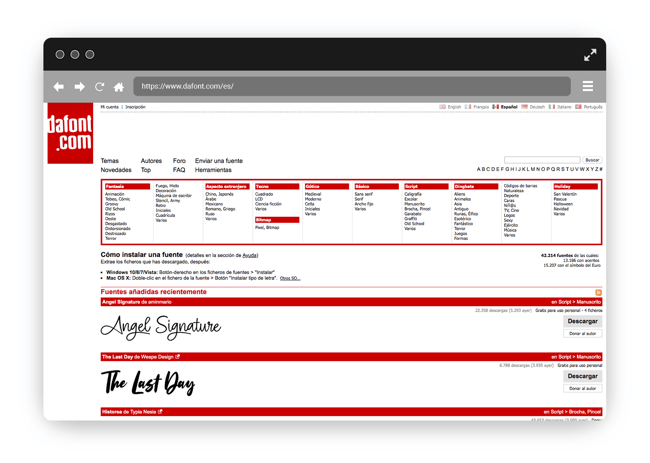Open the Foro menu item
The height and width of the screenshot is (463, 650).
coord(179,161)
